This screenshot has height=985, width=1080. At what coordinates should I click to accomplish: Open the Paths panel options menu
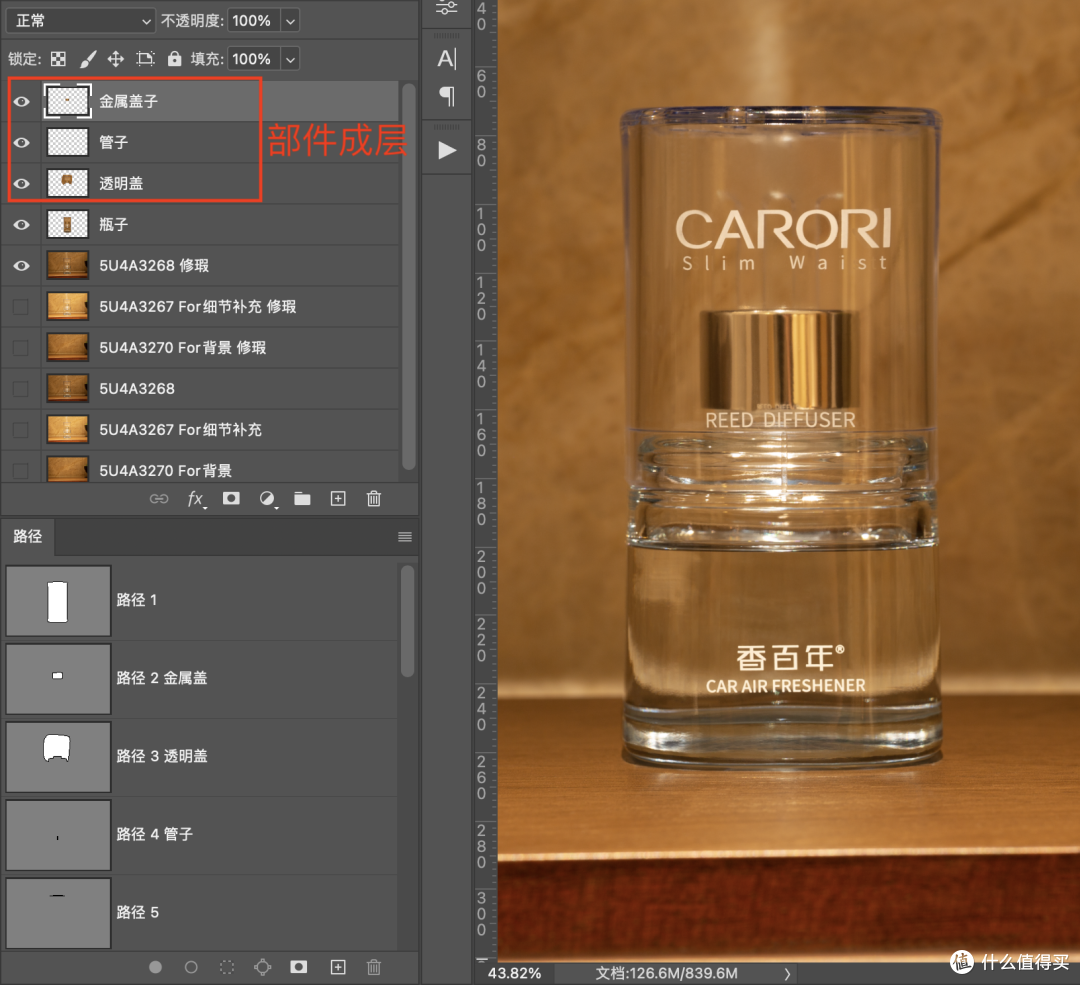pos(405,537)
